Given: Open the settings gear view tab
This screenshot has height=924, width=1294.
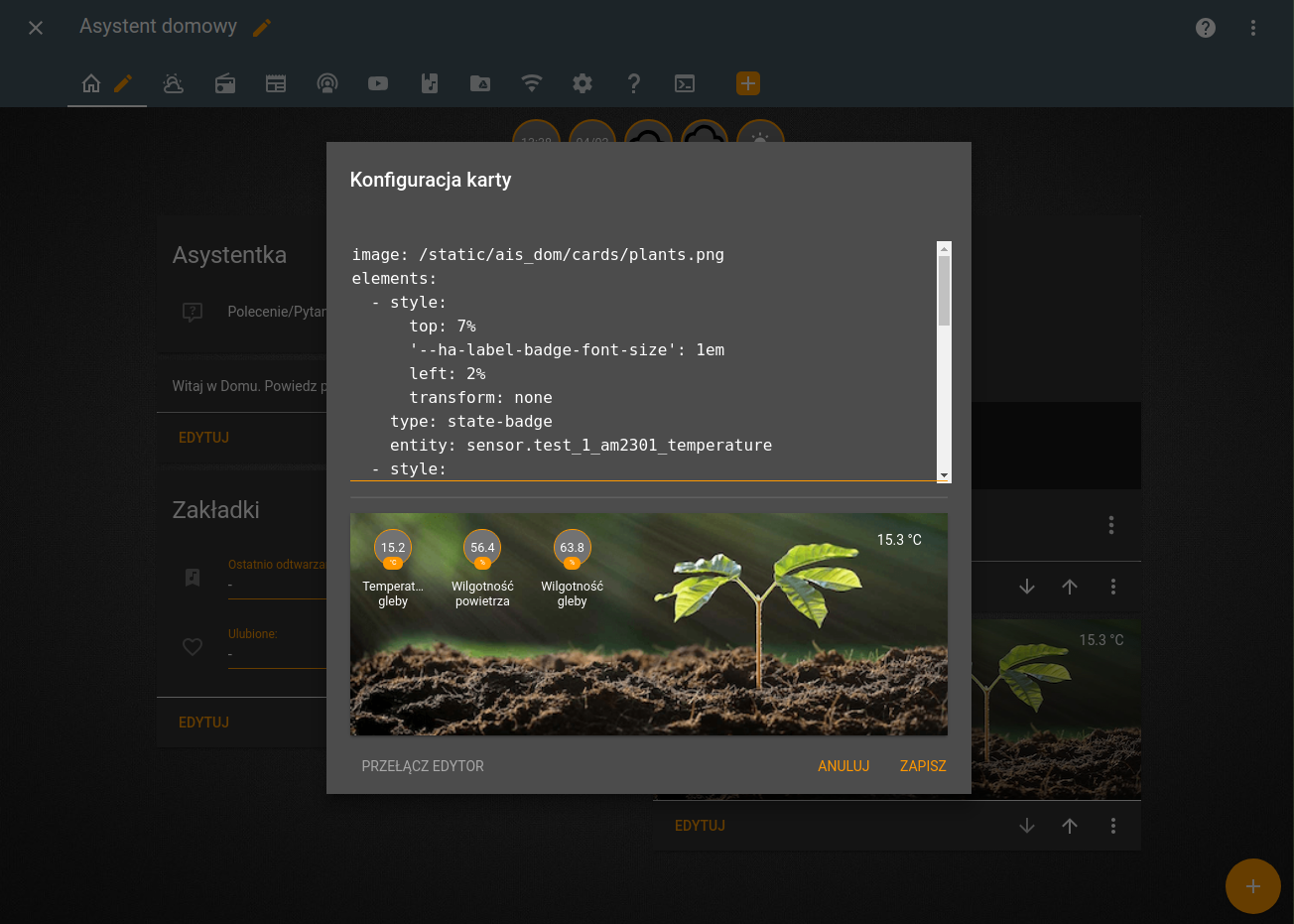Looking at the screenshot, I should tap(582, 83).
